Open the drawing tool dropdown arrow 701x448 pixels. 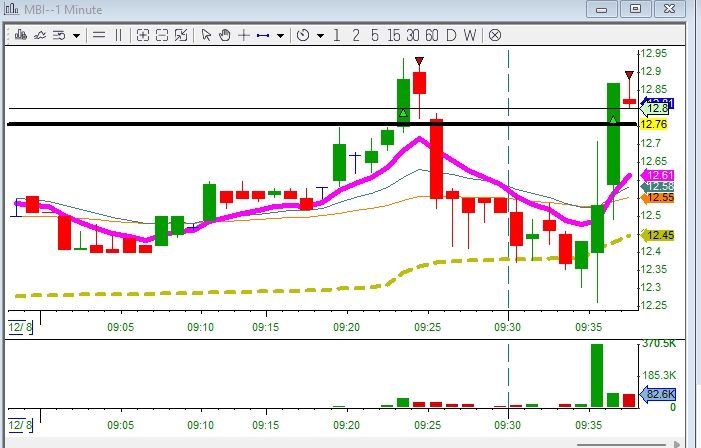click(280, 36)
